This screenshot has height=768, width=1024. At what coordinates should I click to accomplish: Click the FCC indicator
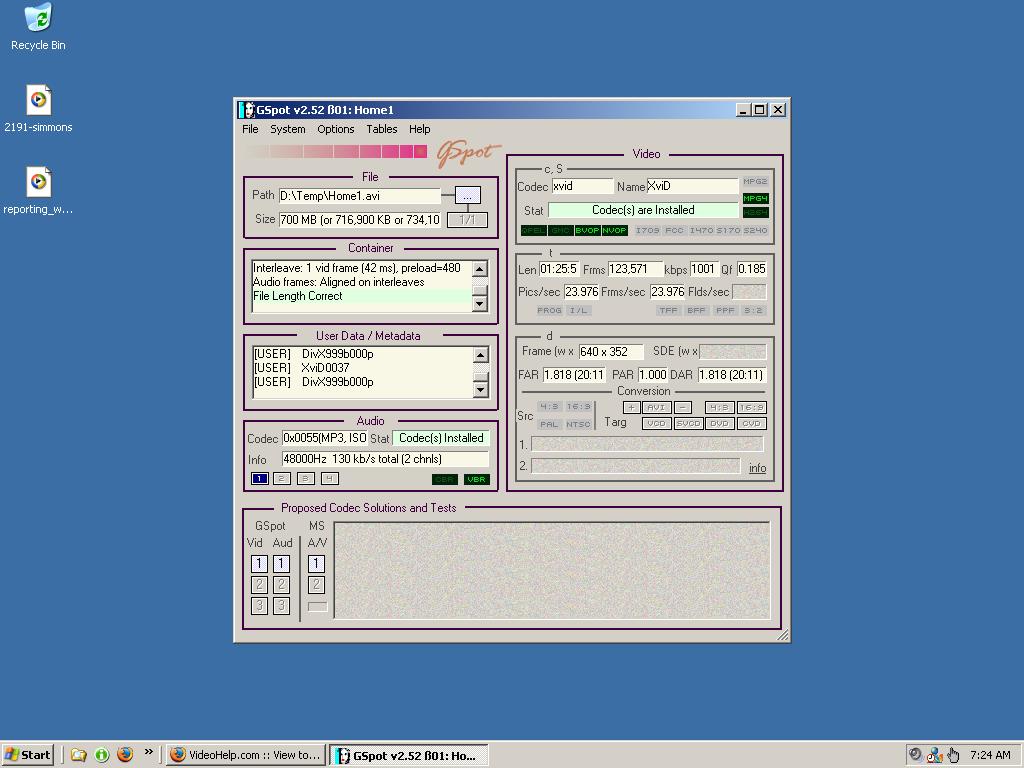[x=674, y=231]
